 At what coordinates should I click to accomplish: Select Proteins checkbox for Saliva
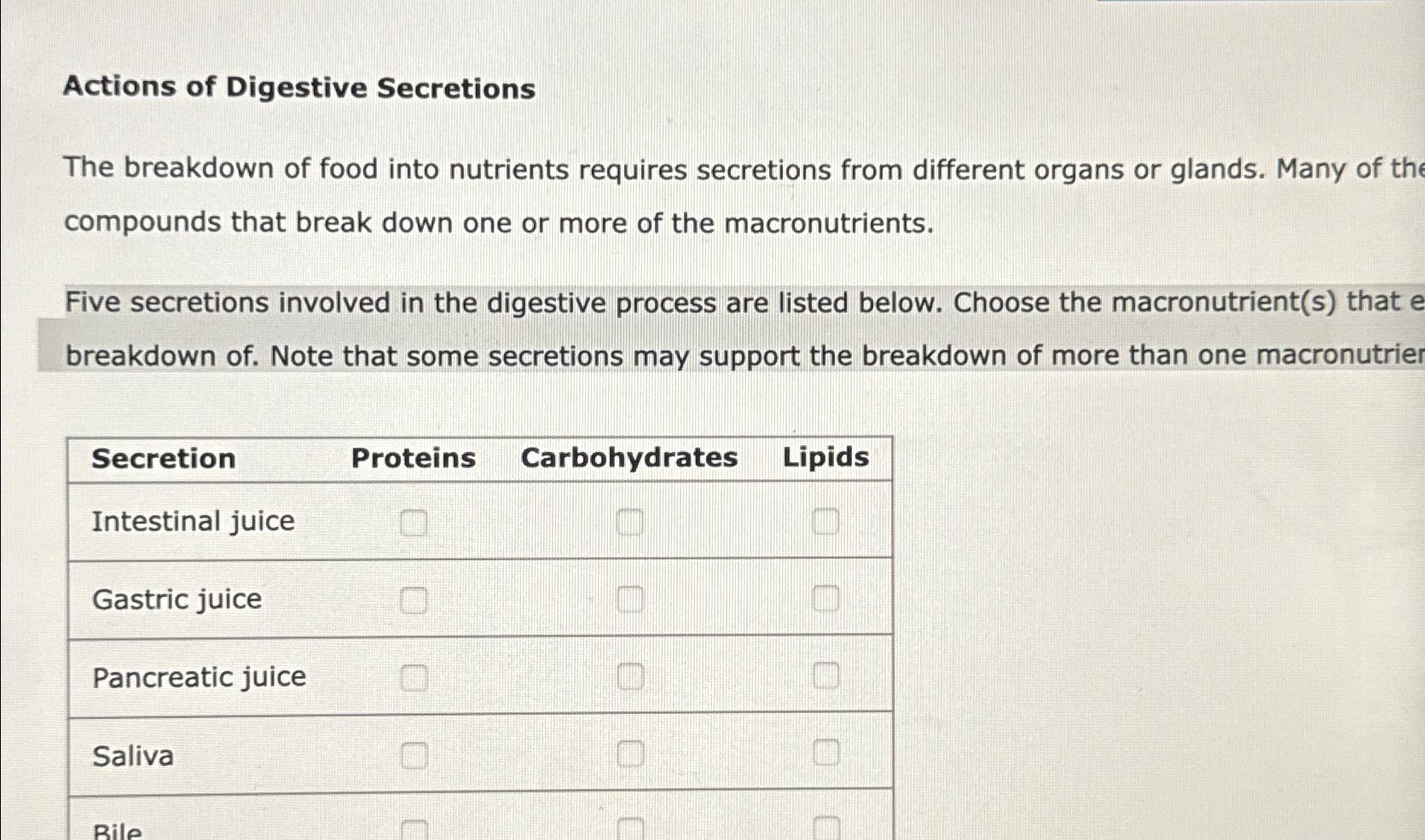415,756
